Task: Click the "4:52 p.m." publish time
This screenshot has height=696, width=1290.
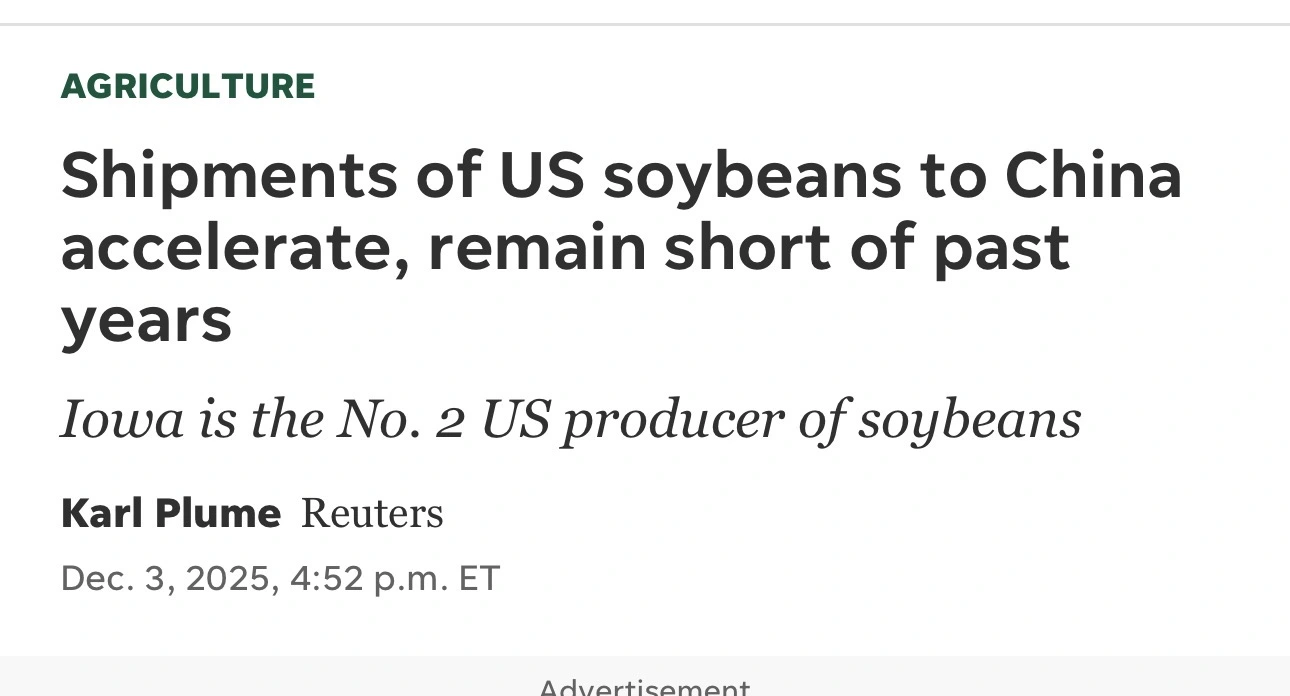Action: 368,579
